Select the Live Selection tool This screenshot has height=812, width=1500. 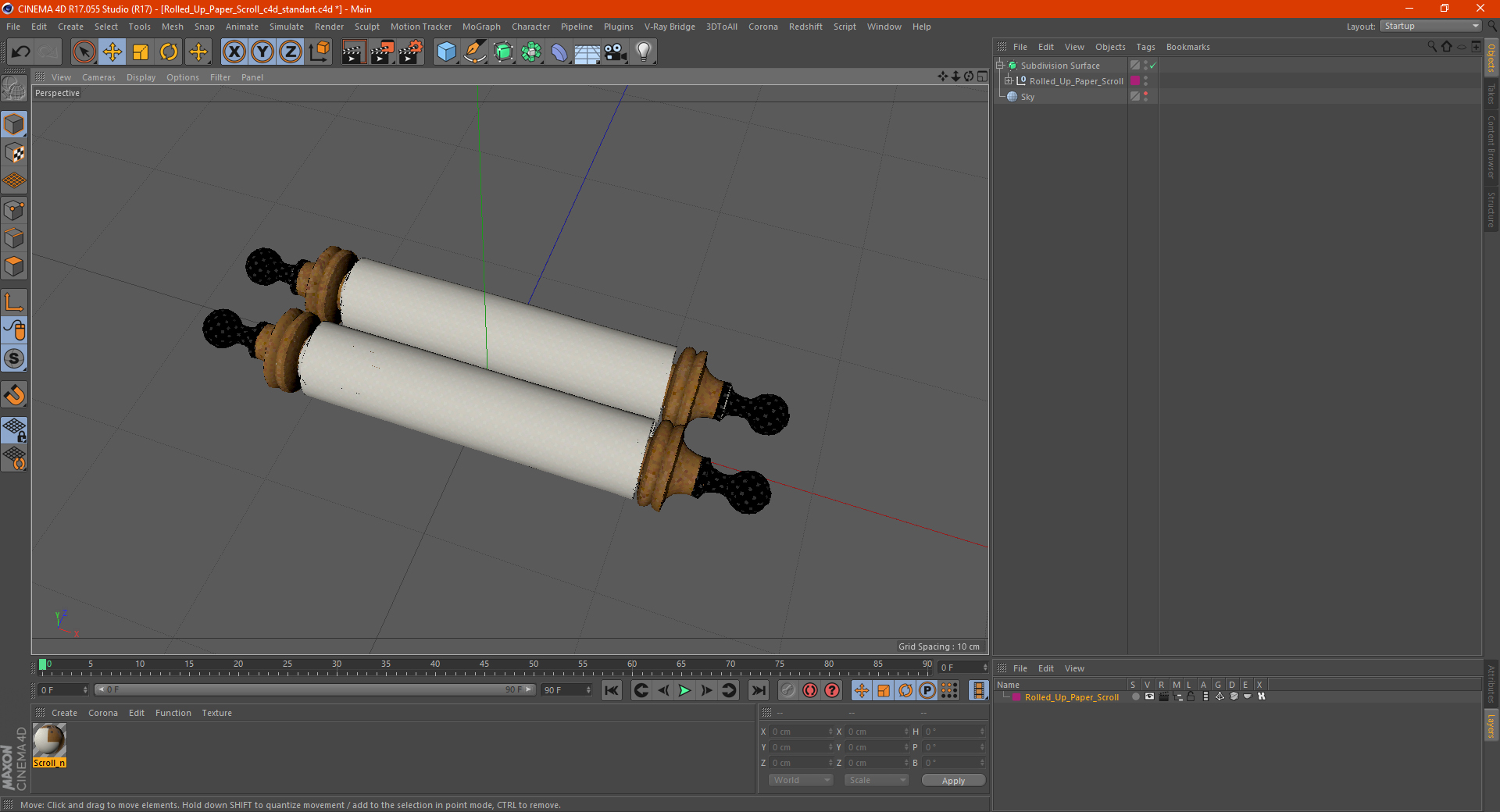(x=84, y=52)
